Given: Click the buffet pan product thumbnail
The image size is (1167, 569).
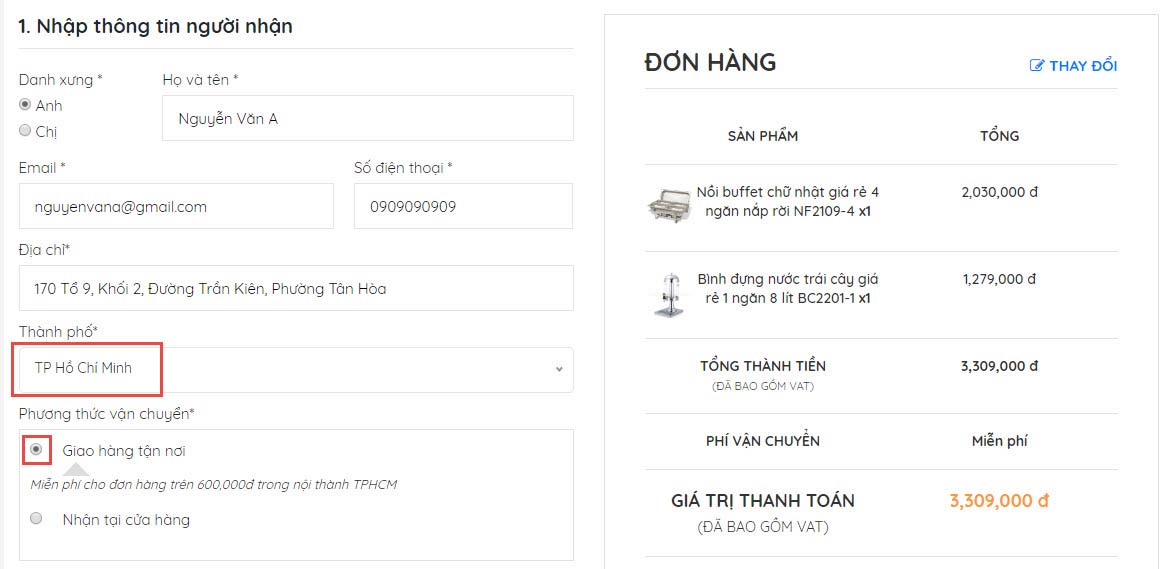Looking at the screenshot, I should coord(668,204).
